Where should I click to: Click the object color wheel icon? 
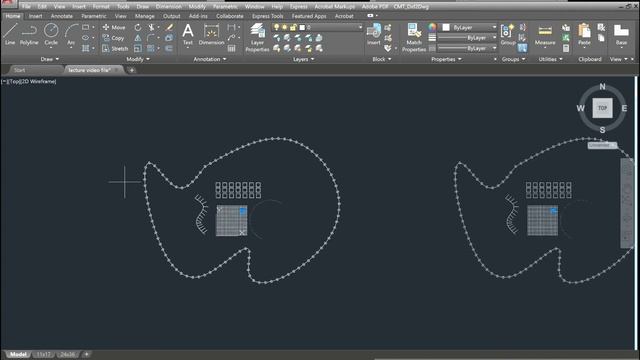[432, 27]
